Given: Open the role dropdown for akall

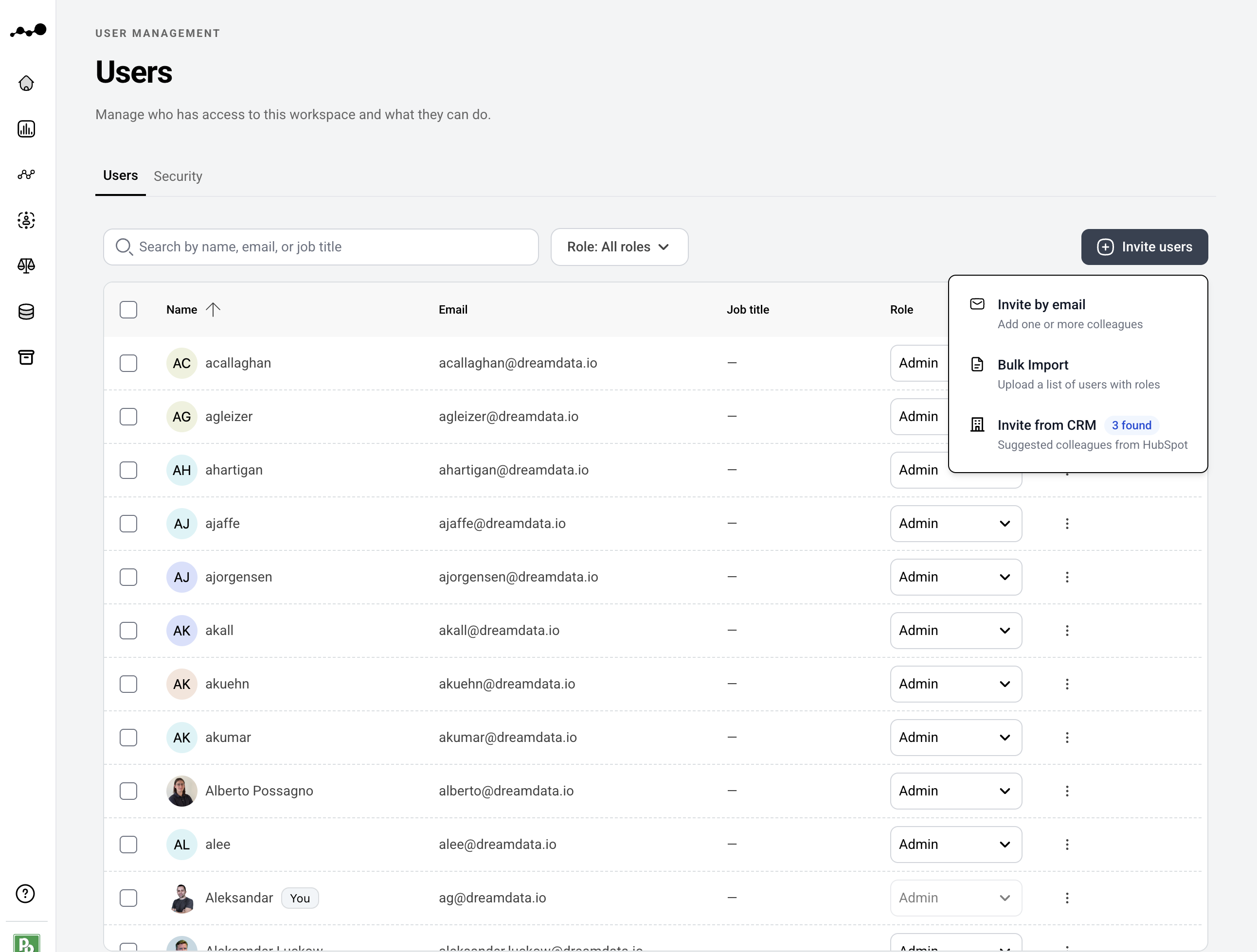Looking at the screenshot, I should coord(956,631).
